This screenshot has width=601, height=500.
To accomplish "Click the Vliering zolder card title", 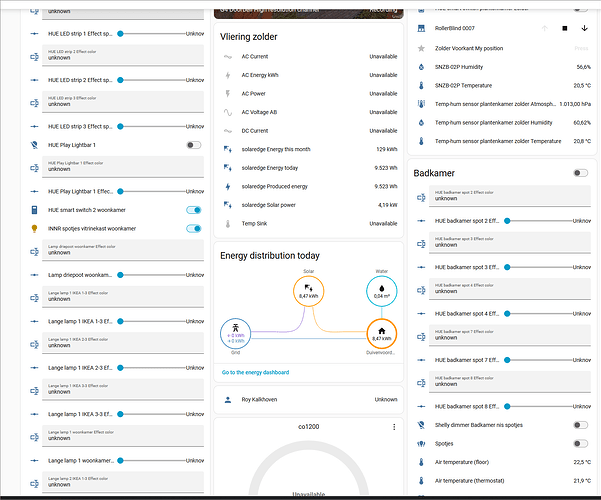I will pos(248,37).
